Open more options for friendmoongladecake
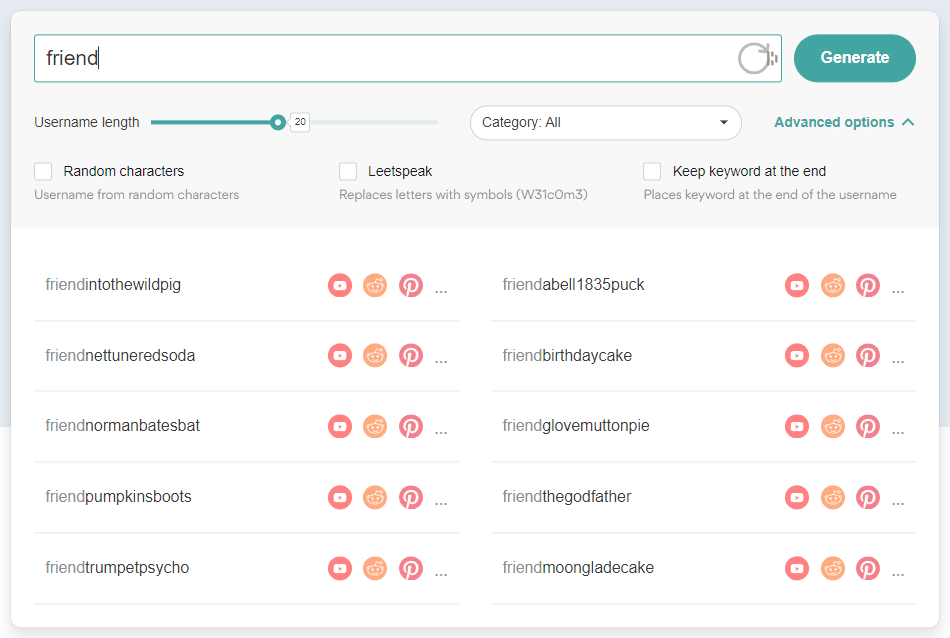Screen dimensions: 950x638 coord(898,574)
